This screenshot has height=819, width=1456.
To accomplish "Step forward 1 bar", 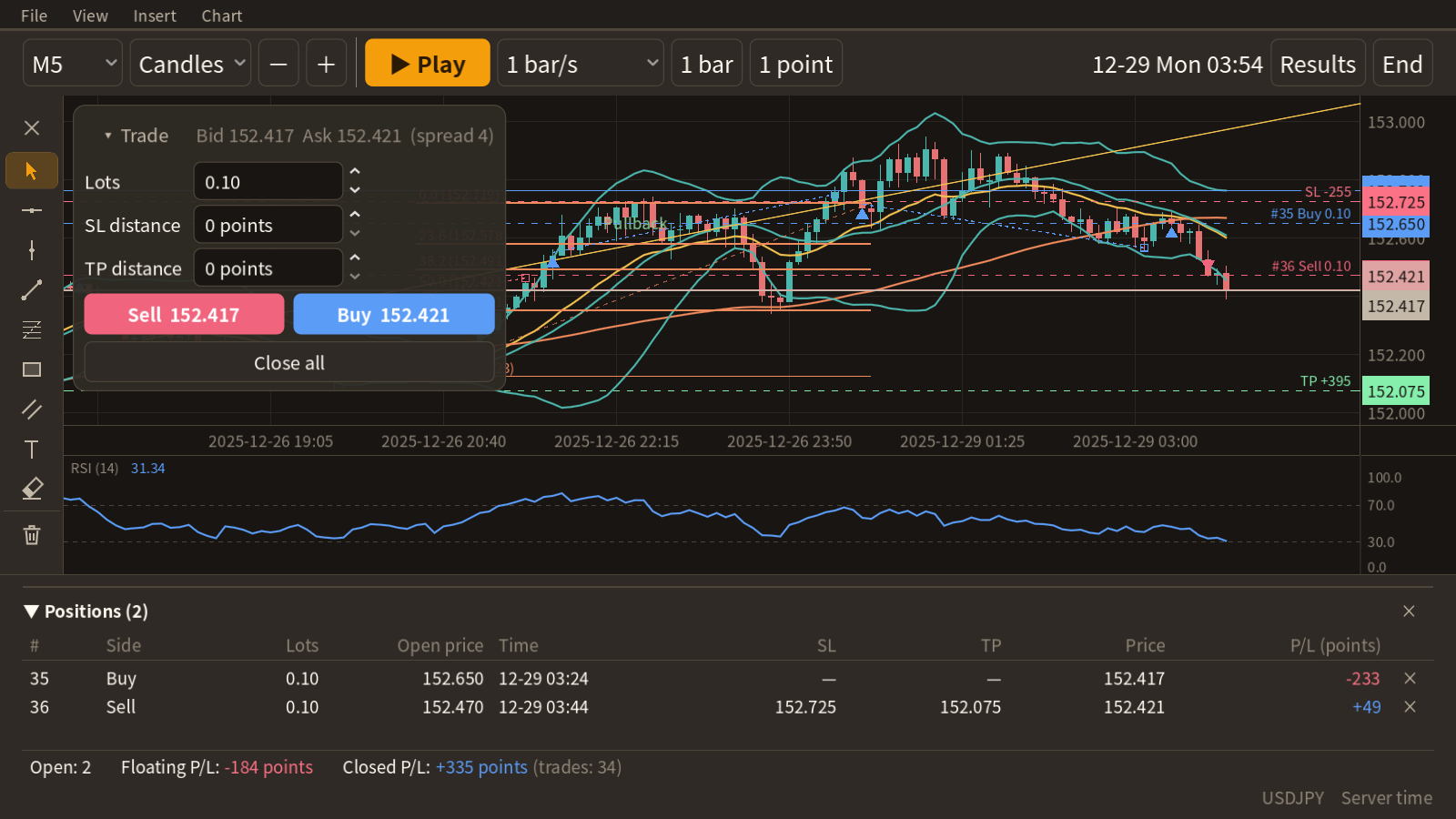I will (x=707, y=64).
